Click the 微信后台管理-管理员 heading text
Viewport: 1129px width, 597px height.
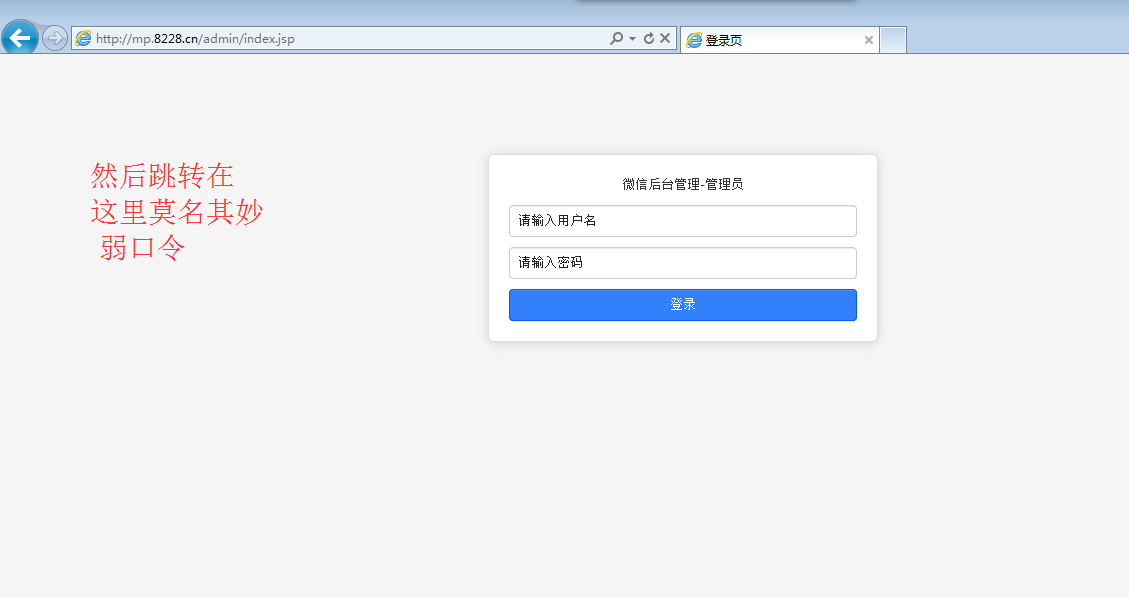click(683, 184)
